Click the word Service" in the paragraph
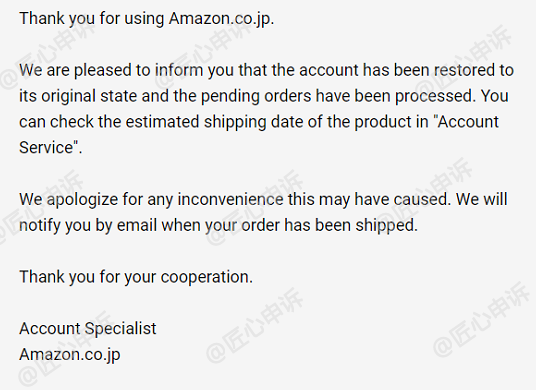536x390 pixels. tap(51, 148)
